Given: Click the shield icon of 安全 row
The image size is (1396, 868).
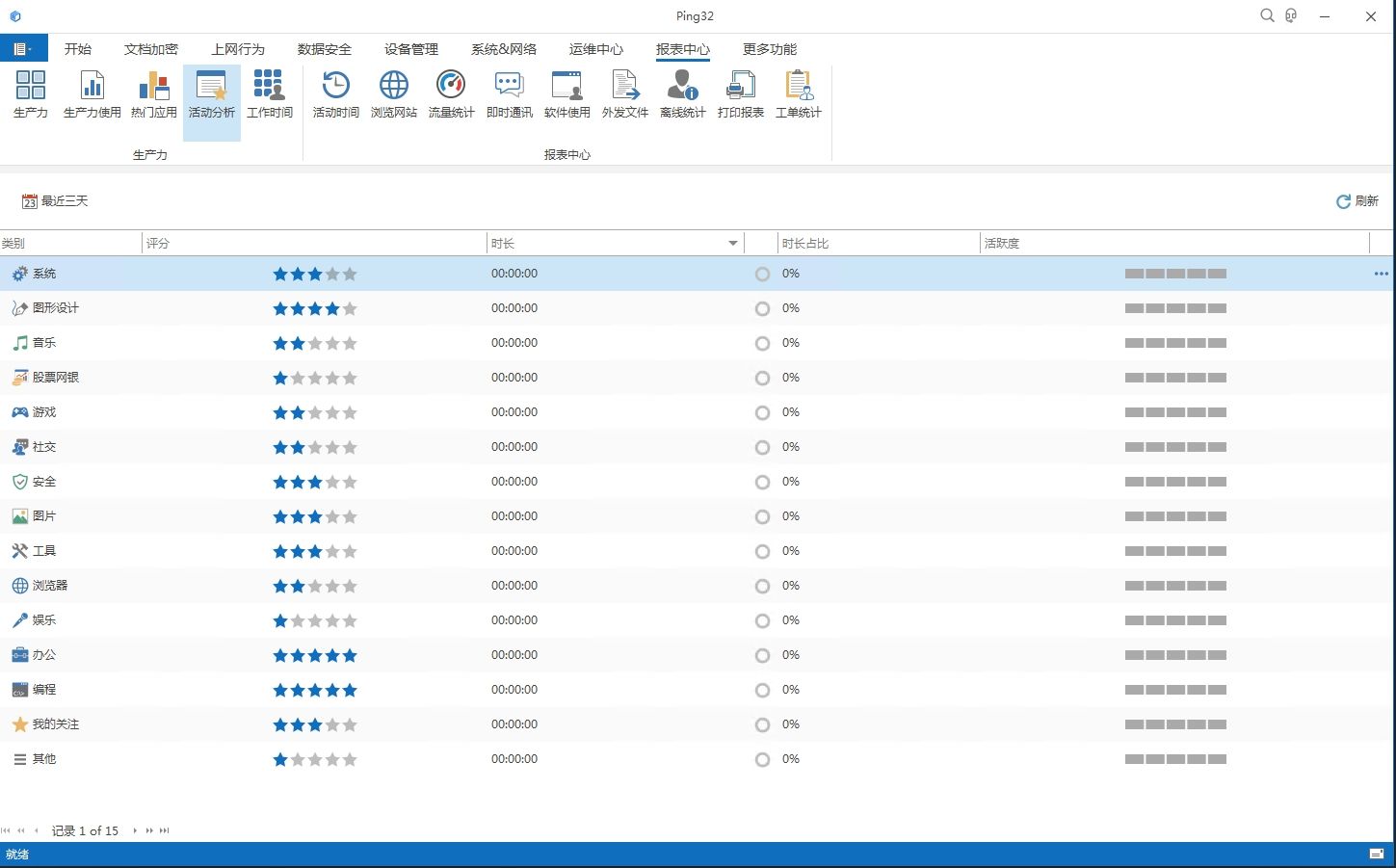Looking at the screenshot, I should pos(19,482).
